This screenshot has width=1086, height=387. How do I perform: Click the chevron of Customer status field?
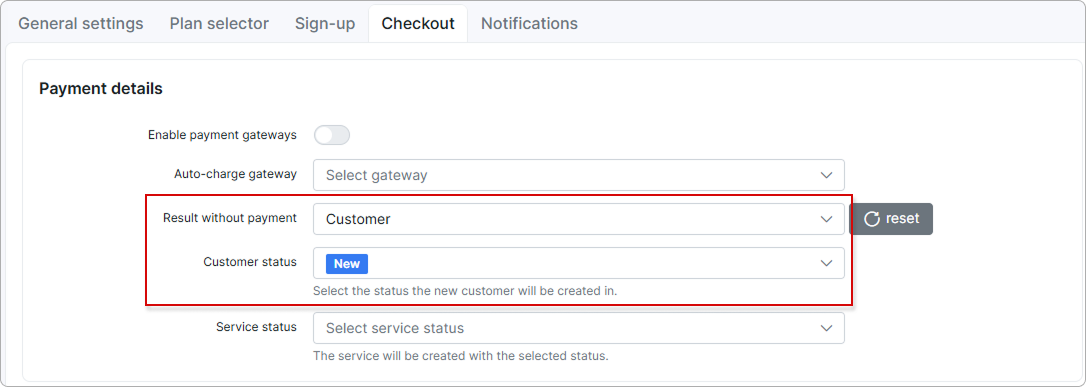pyautogui.click(x=826, y=263)
